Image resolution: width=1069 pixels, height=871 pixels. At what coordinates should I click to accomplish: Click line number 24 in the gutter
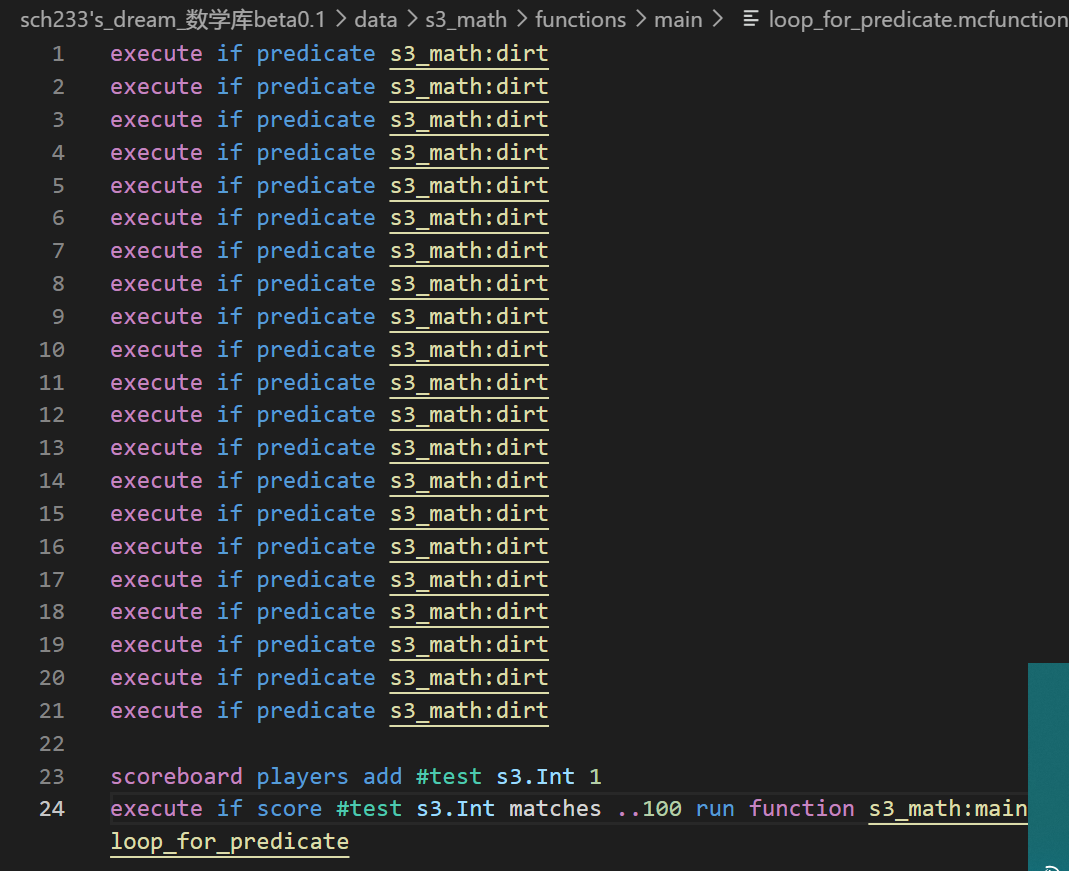51,809
